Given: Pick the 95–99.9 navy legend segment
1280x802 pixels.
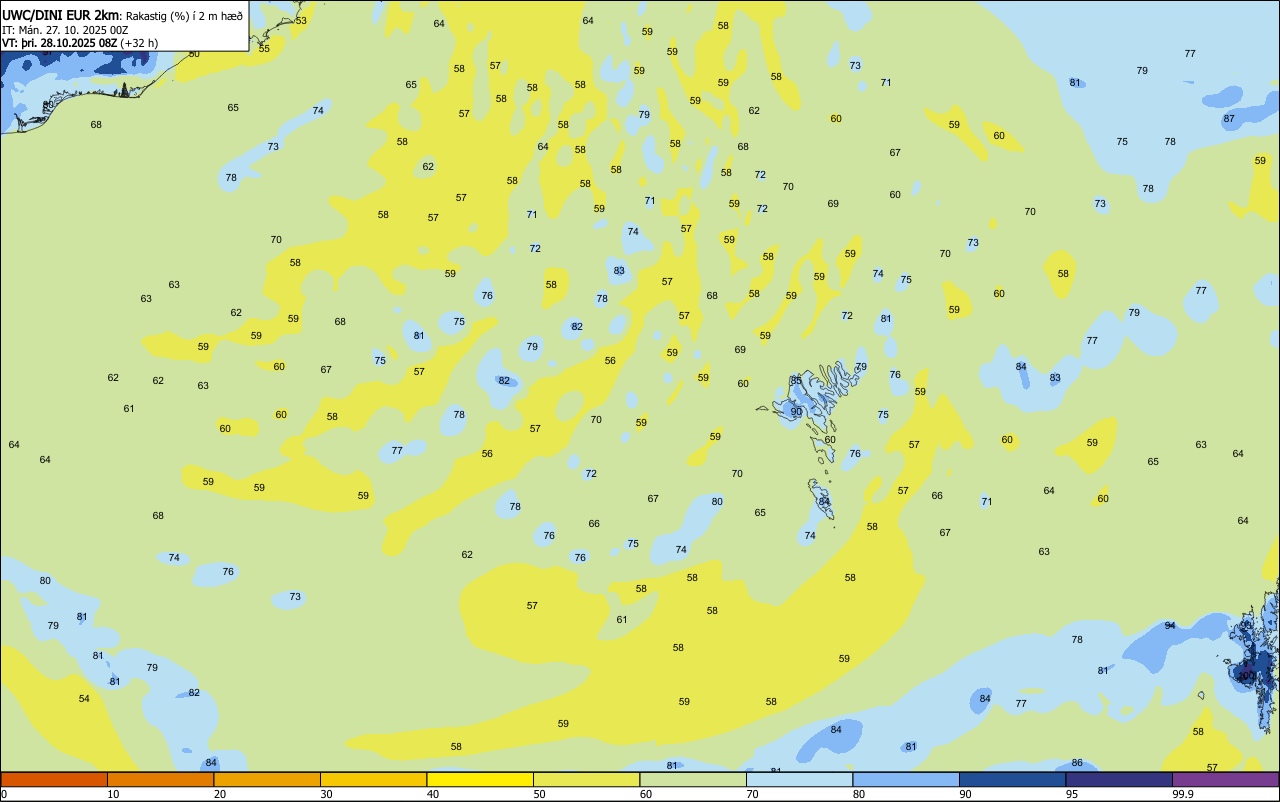Looking at the screenshot, I should click(1119, 779).
